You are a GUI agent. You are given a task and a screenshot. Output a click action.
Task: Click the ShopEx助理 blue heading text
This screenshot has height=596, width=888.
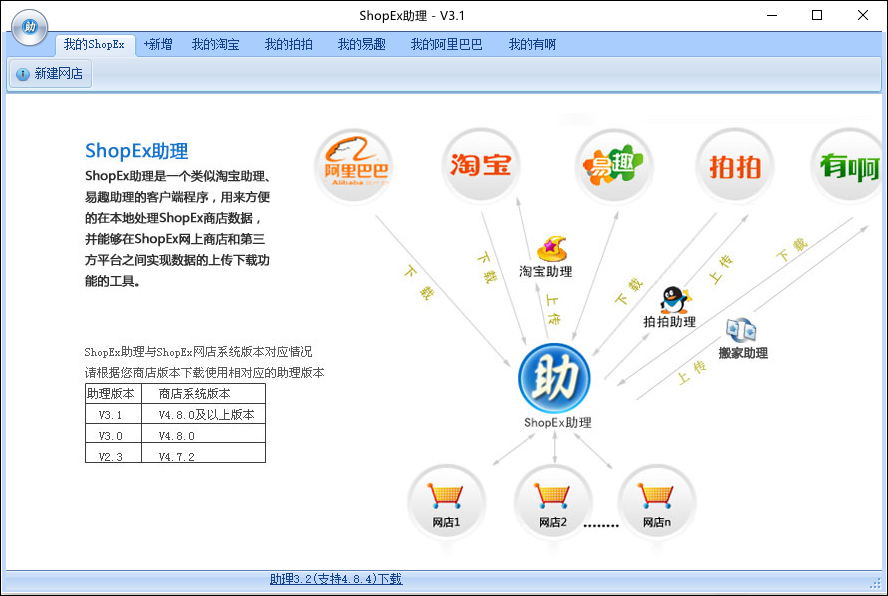pos(136,151)
